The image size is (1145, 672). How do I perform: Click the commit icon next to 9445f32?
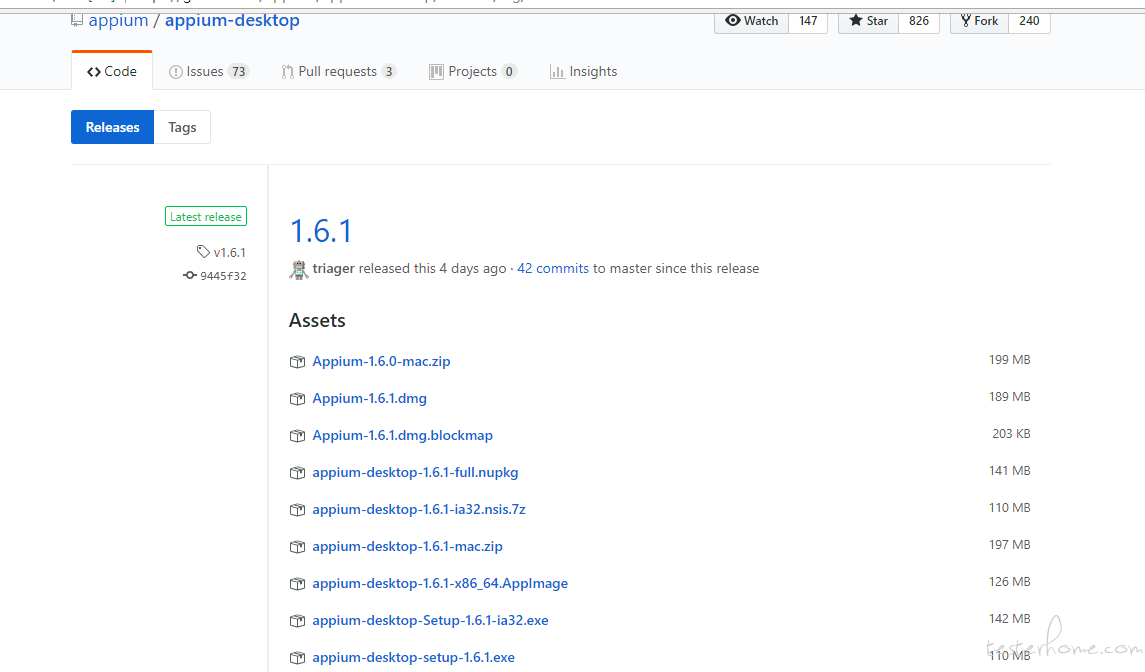(190, 275)
